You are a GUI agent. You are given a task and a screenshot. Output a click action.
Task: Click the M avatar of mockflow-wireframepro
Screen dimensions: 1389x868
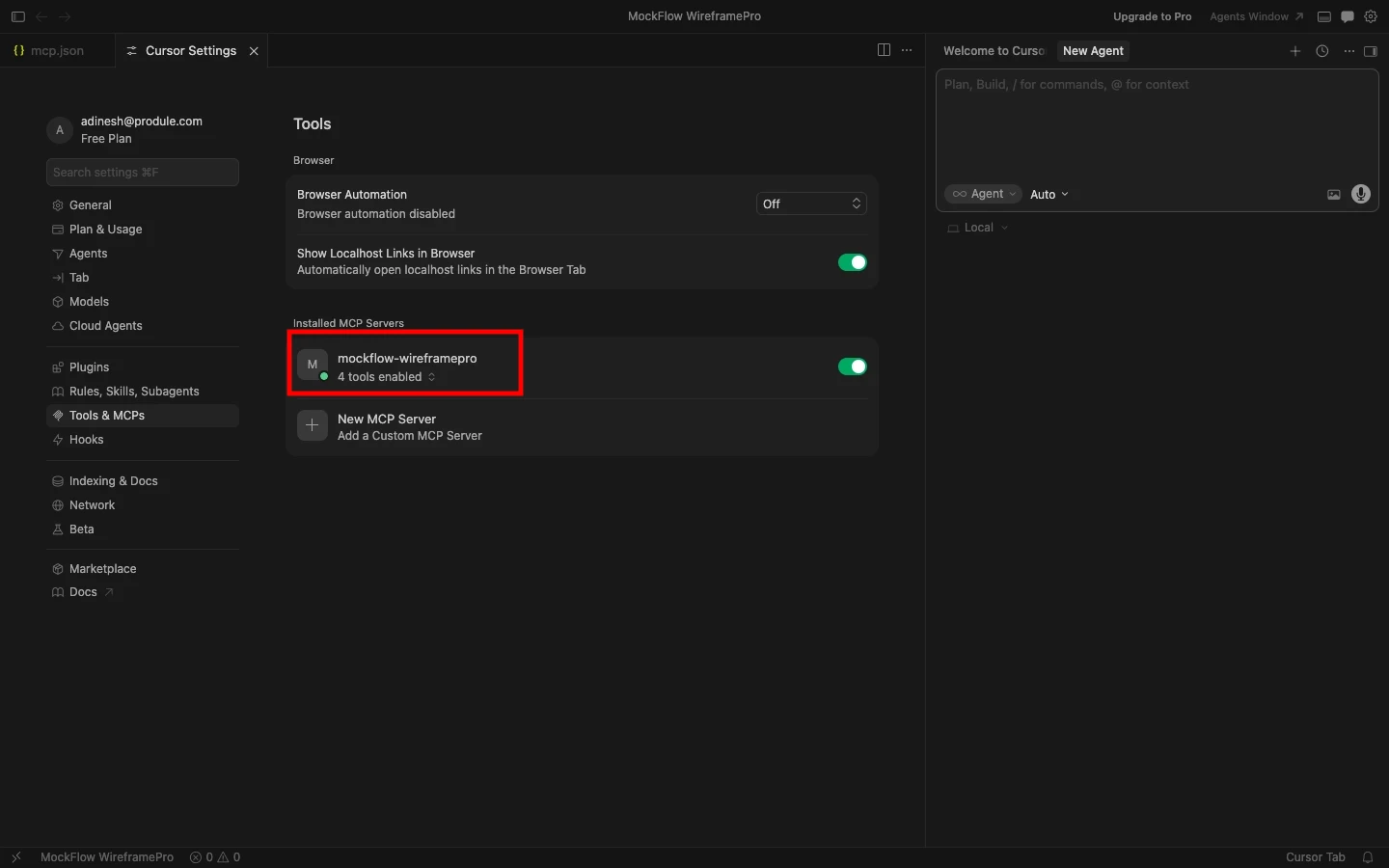click(x=313, y=365)
